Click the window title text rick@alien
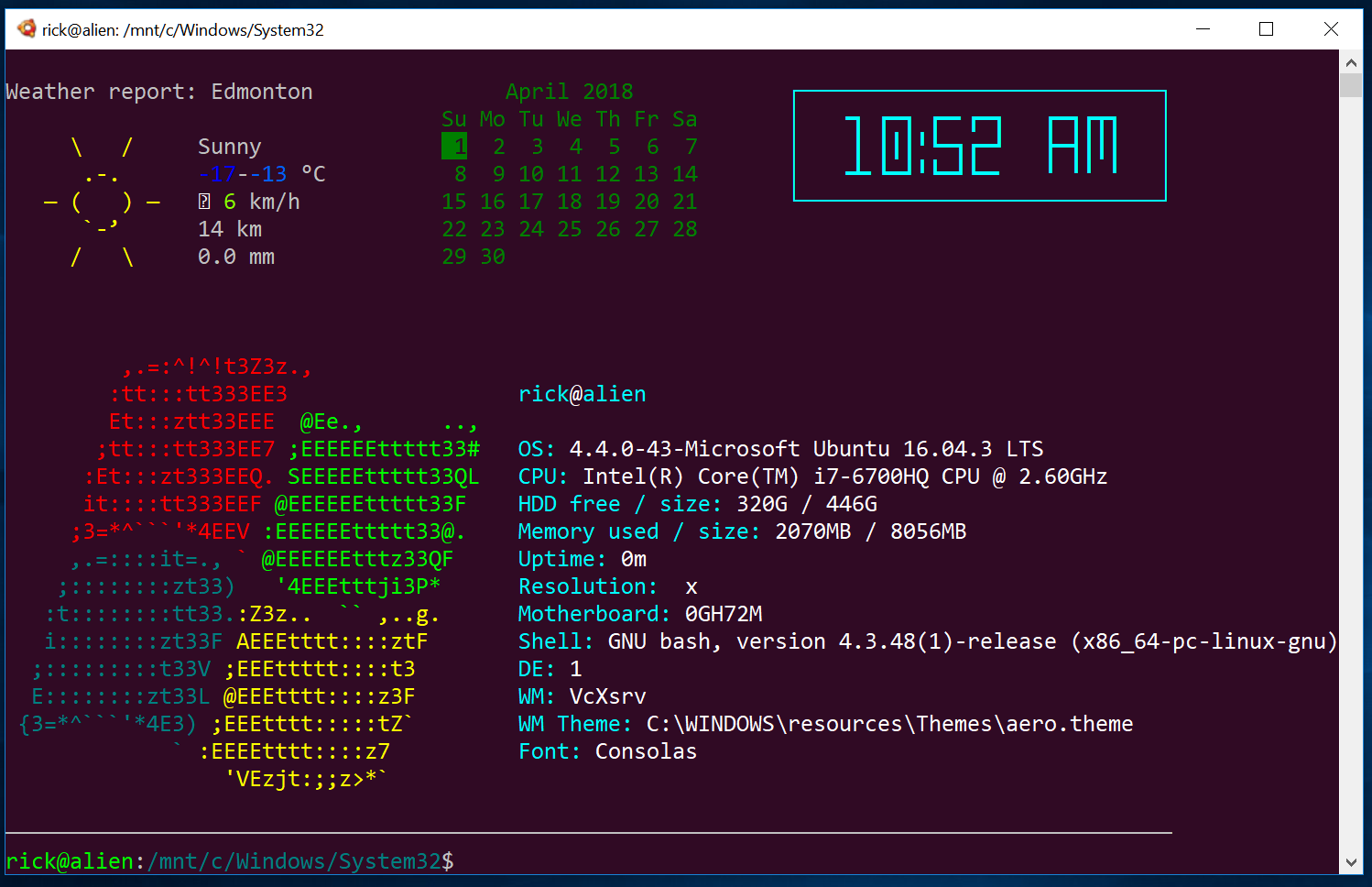This screenshot has height=887, width=1372. pyautogui.click(x=183, y=30)
